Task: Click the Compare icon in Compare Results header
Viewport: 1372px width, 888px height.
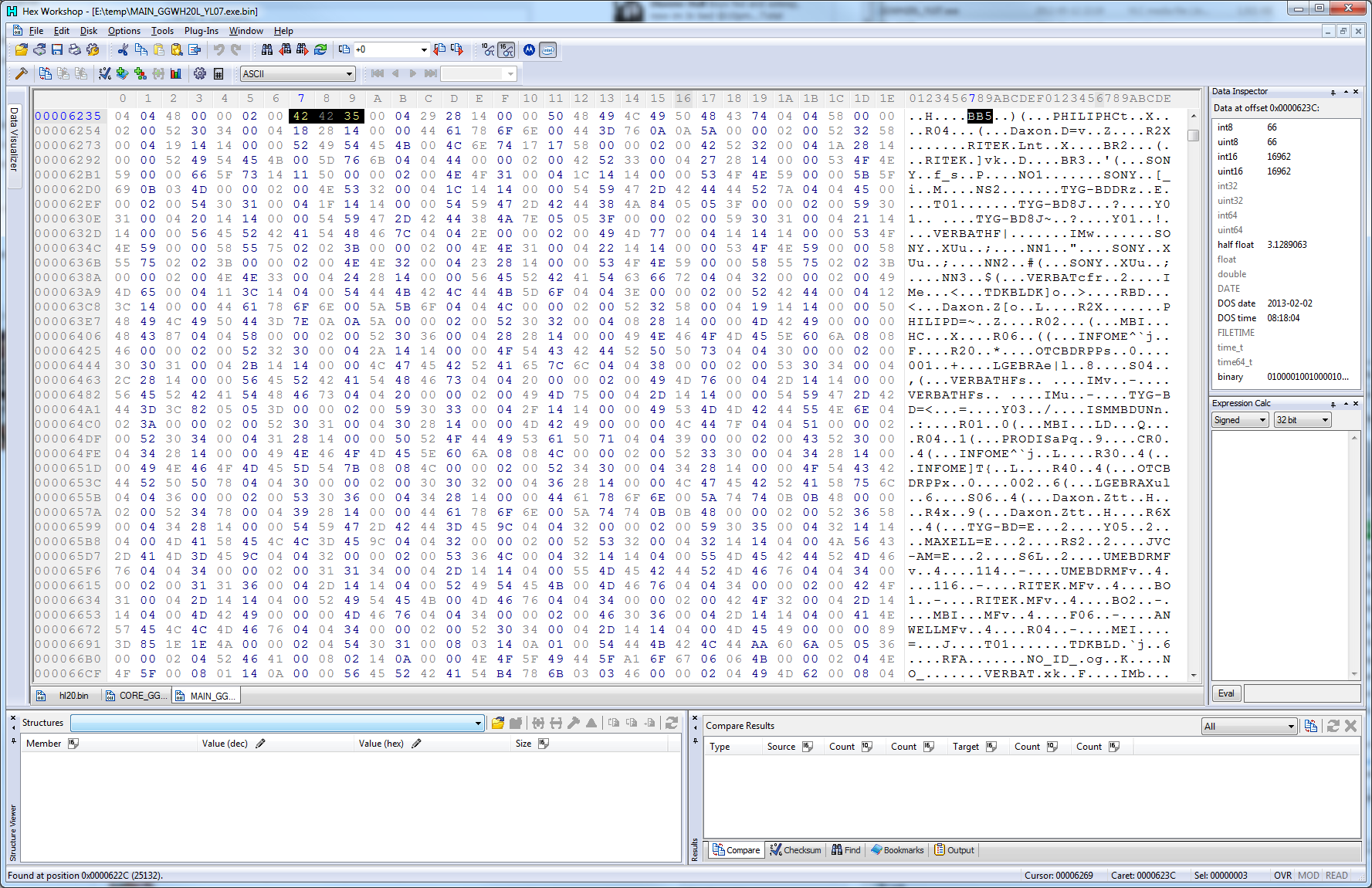Action: point(1310,726)
